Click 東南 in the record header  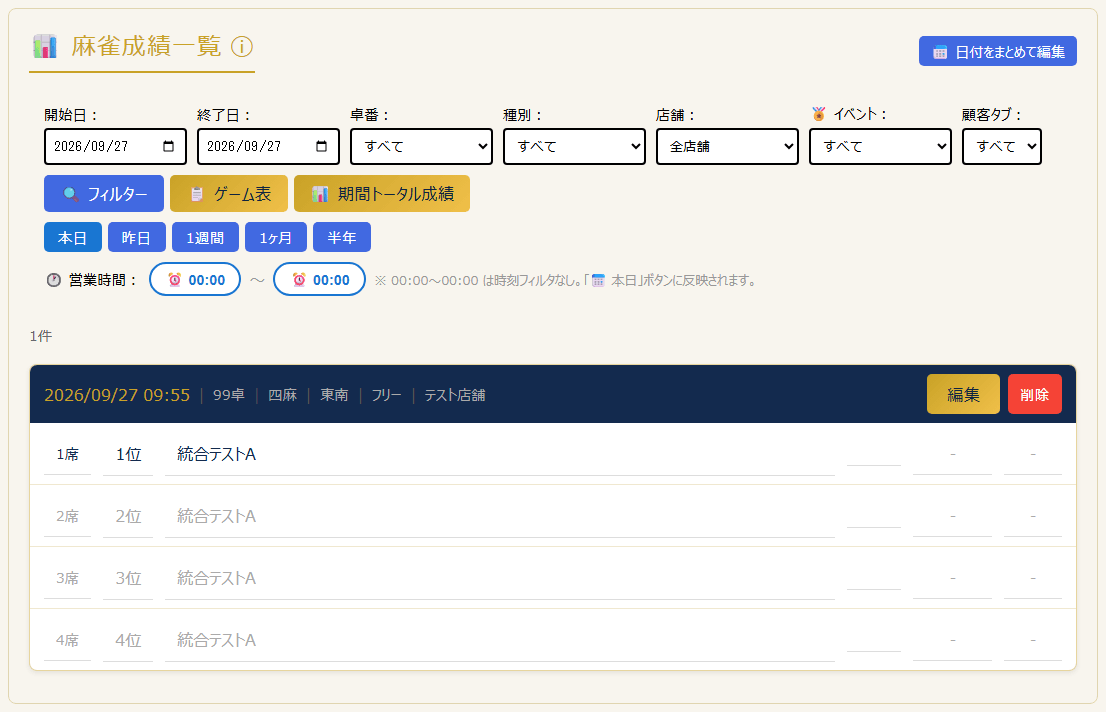[x=334, y=395]
